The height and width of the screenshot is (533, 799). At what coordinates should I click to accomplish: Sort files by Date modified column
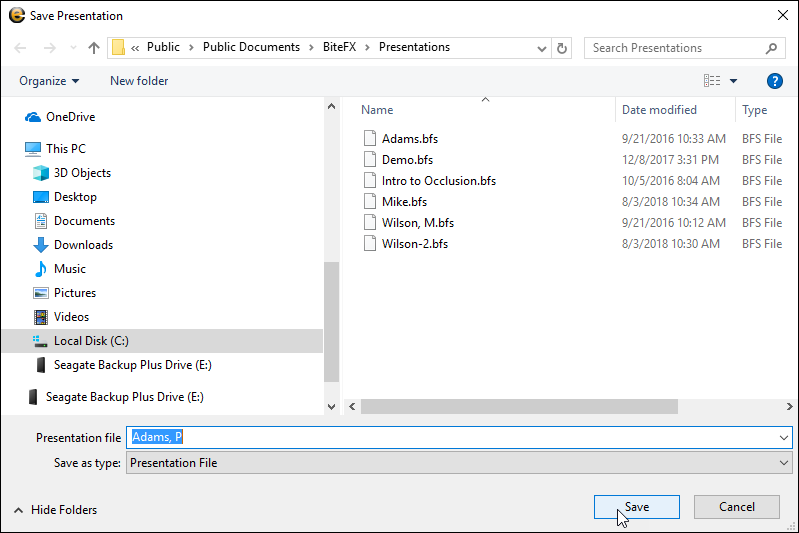point(659,110)
